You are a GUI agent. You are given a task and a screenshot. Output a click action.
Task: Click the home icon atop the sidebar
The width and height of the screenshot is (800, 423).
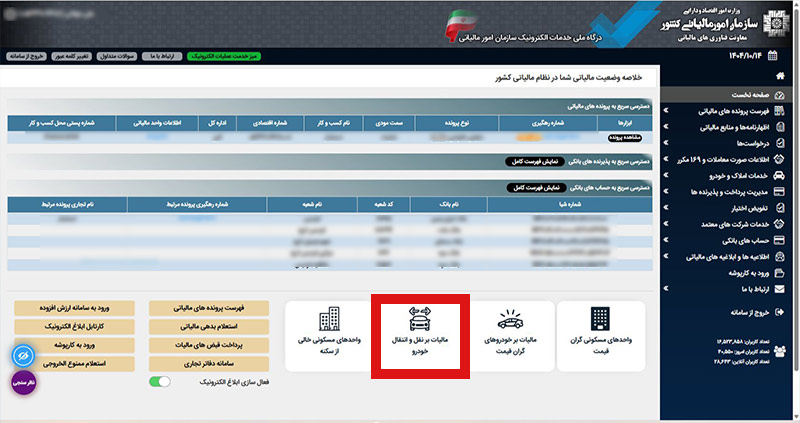point(780,76)
